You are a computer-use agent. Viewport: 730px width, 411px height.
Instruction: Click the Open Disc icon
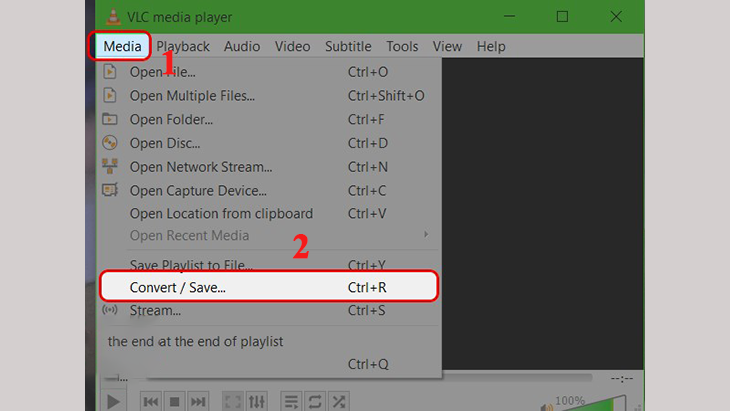pos(110,142)
